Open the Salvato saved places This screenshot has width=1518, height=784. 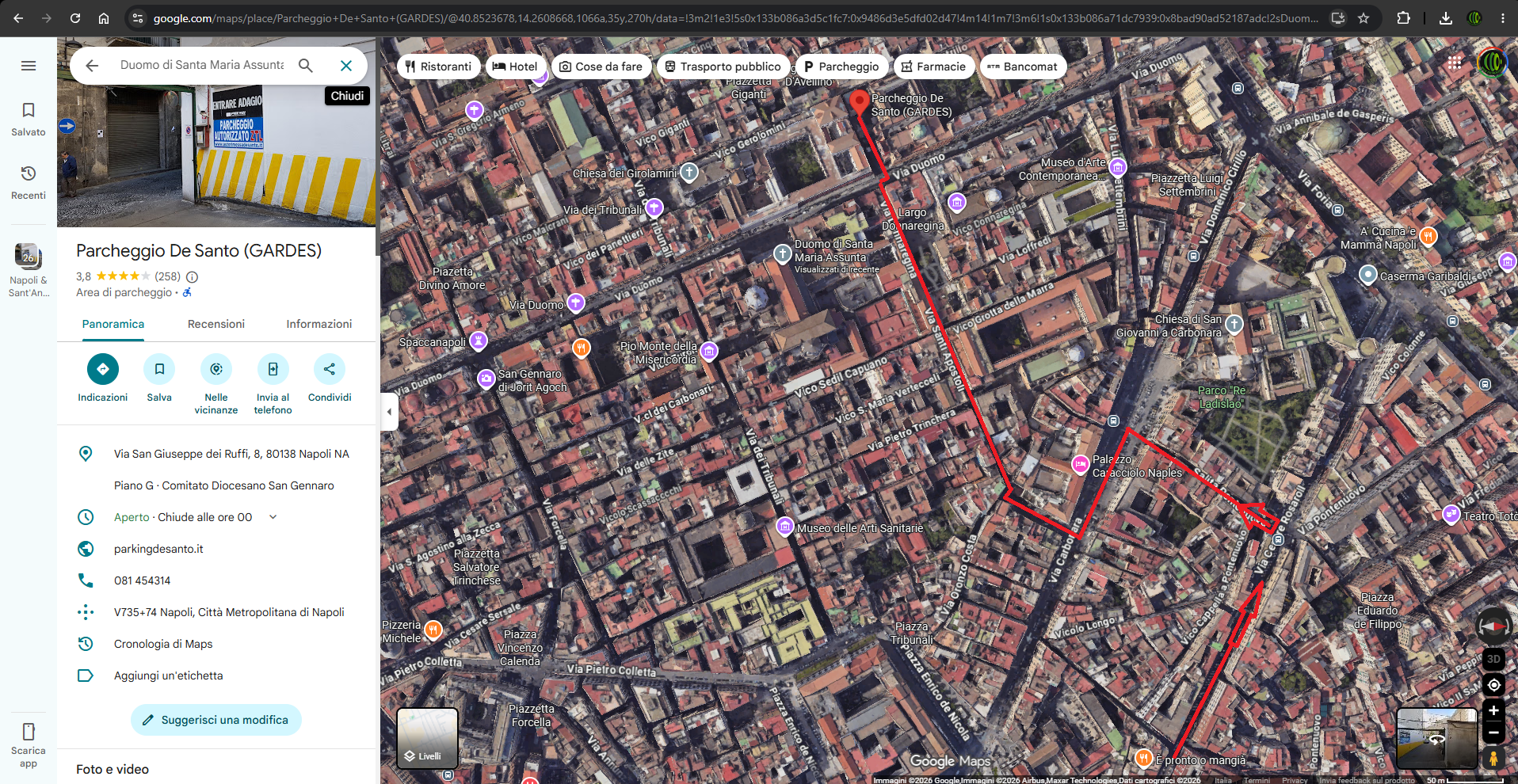[29, 119]
